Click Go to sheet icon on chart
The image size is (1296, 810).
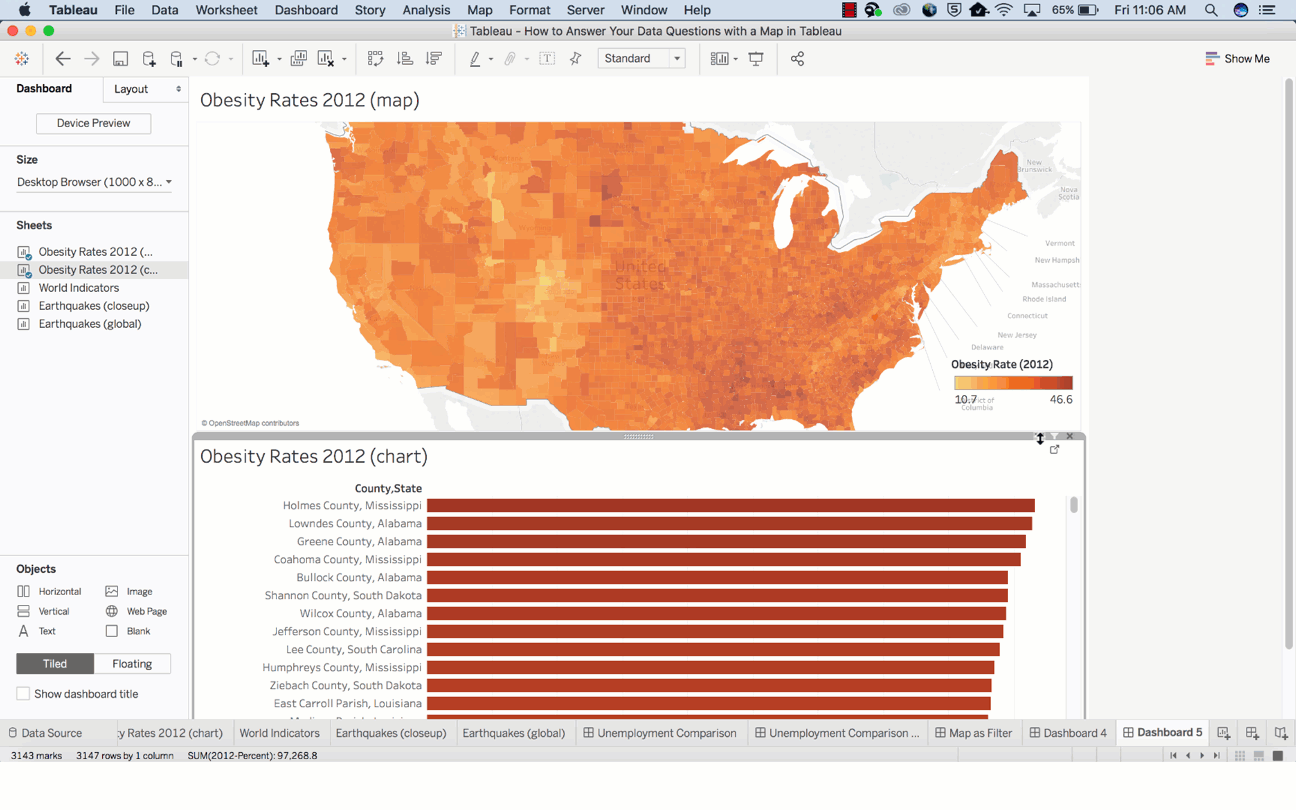(x=1054, y=450)
